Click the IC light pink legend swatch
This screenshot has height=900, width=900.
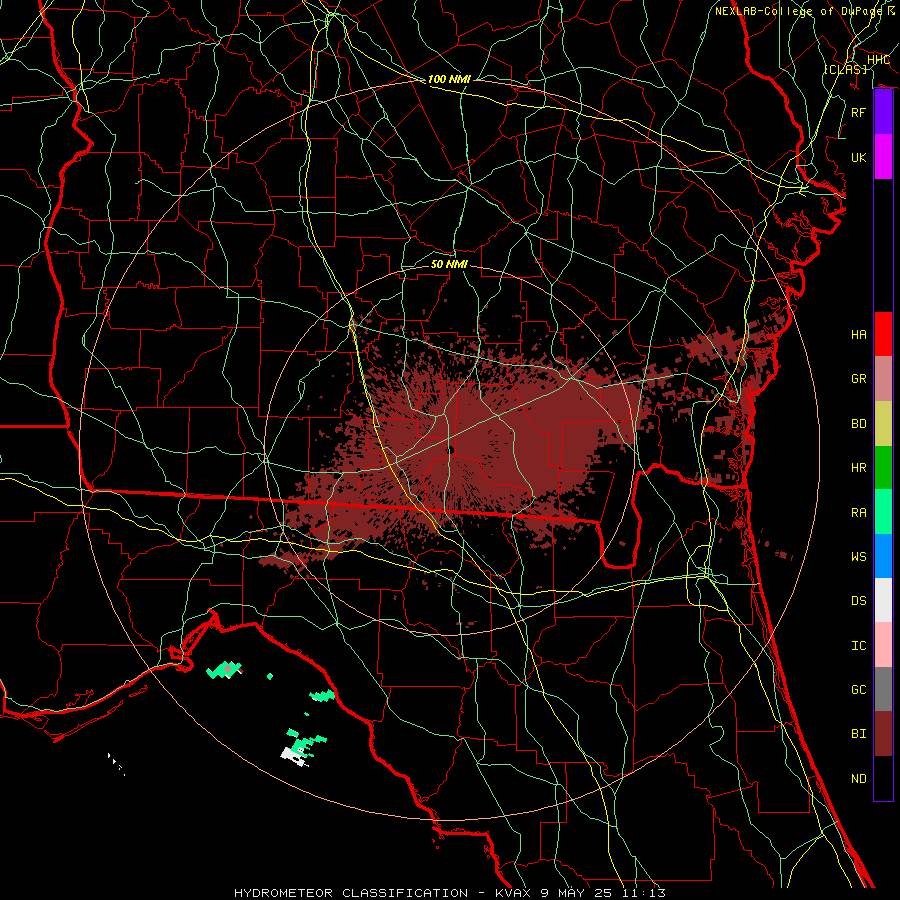point(883,645)
